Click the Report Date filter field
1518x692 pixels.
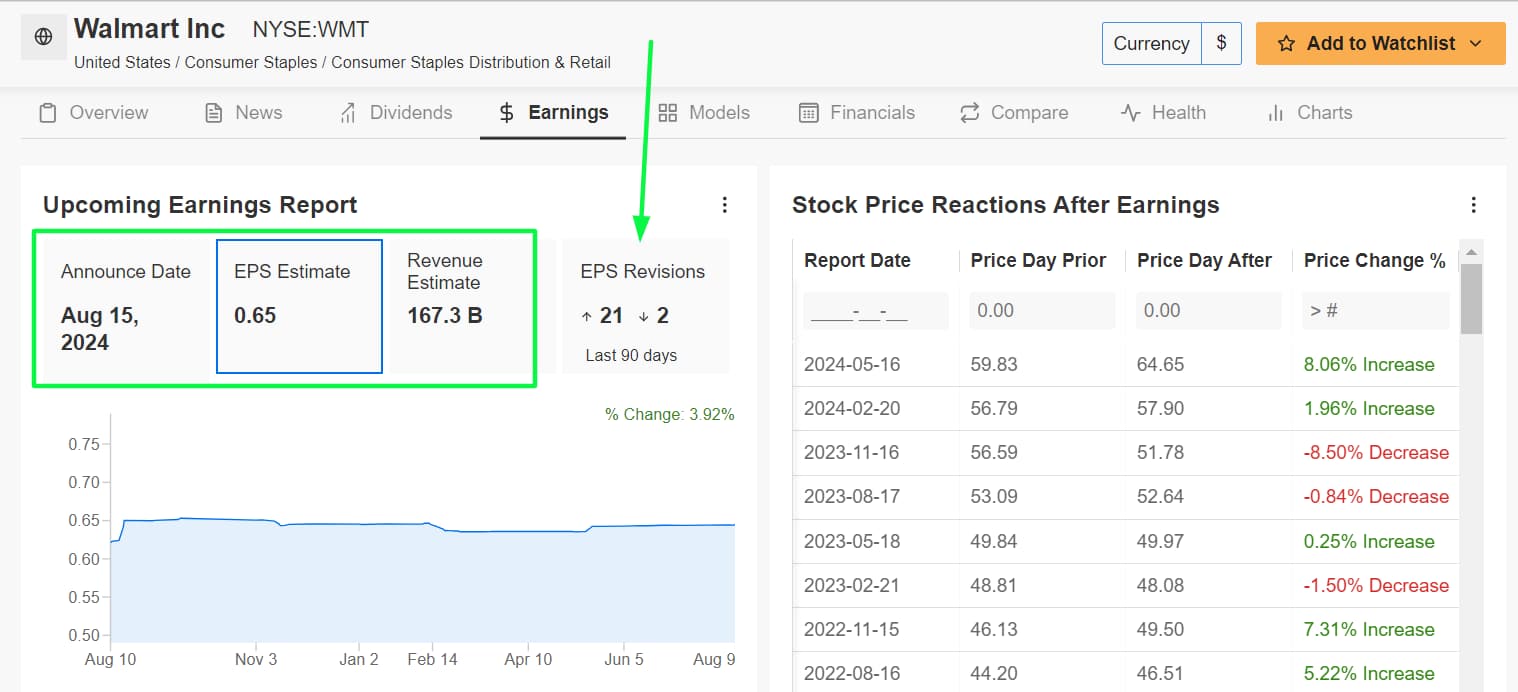tap(875, 311)
